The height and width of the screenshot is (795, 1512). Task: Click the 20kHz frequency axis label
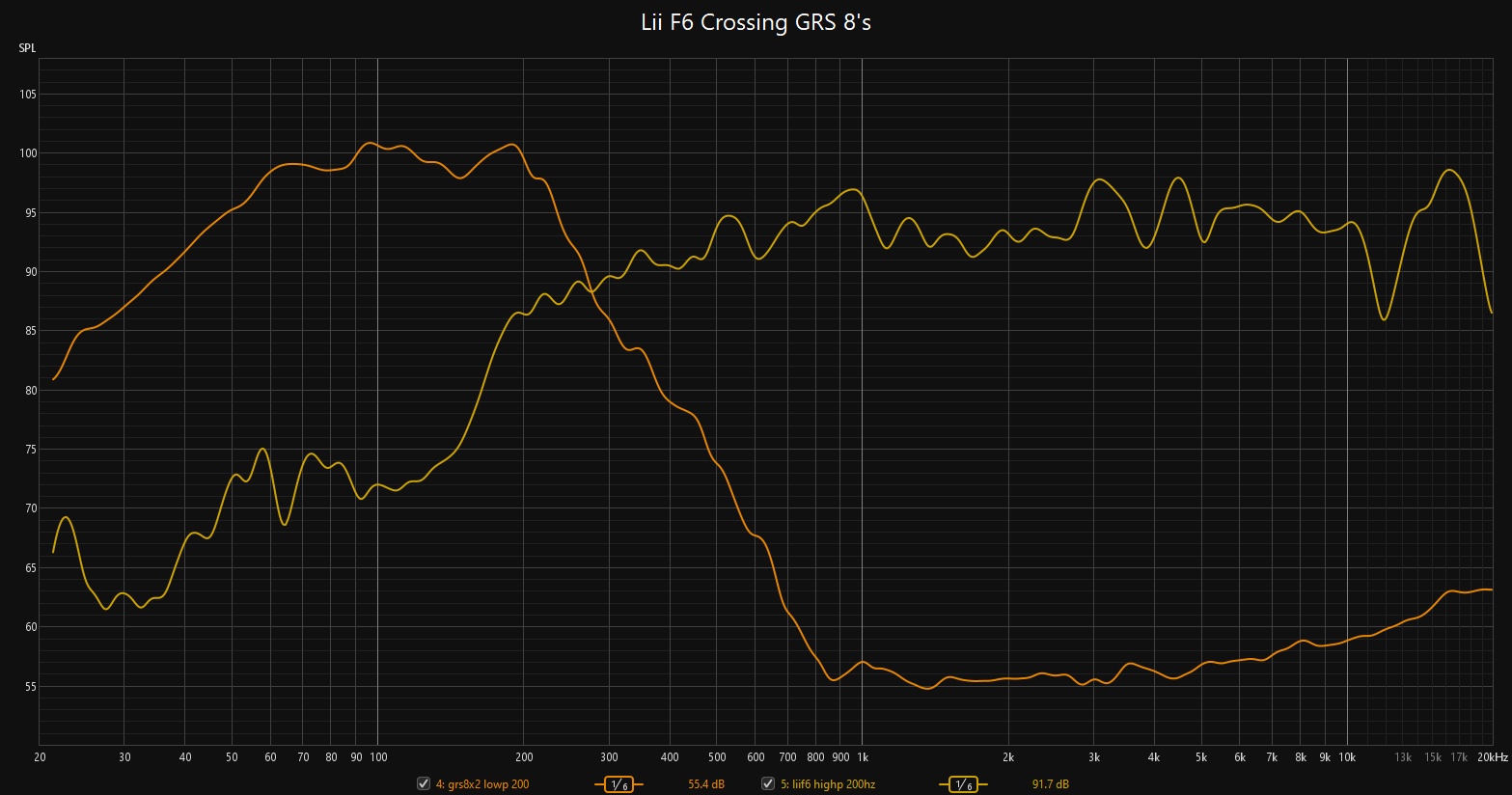(1492, 757)
